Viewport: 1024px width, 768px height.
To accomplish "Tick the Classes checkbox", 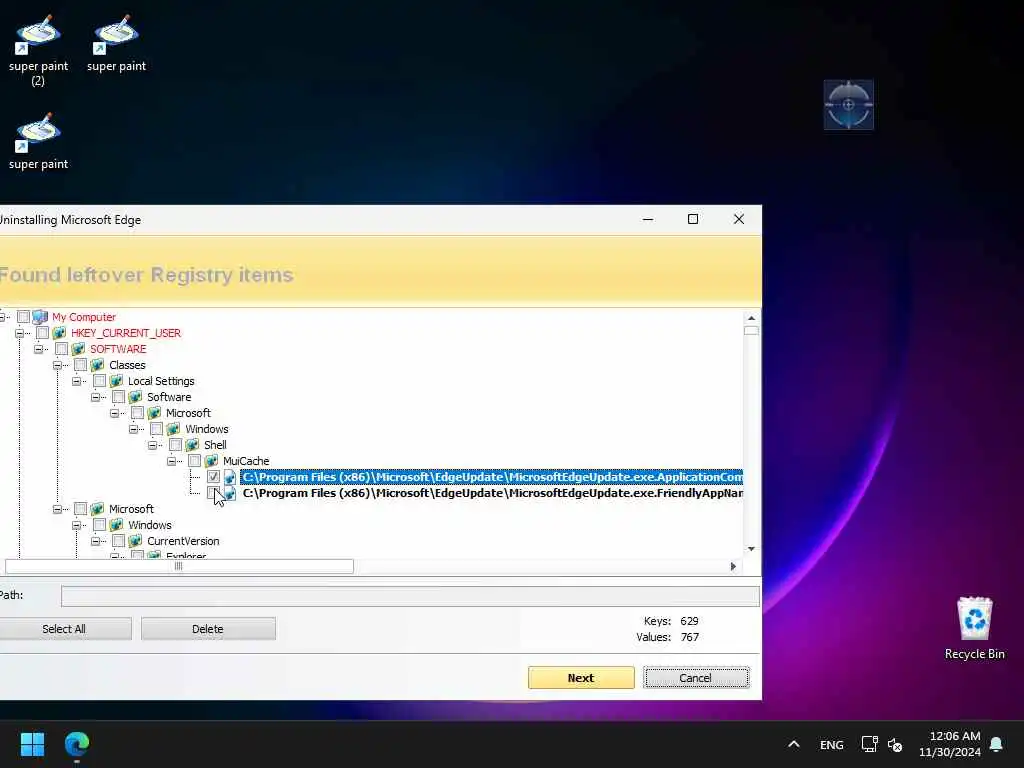I will pos(80,365).
